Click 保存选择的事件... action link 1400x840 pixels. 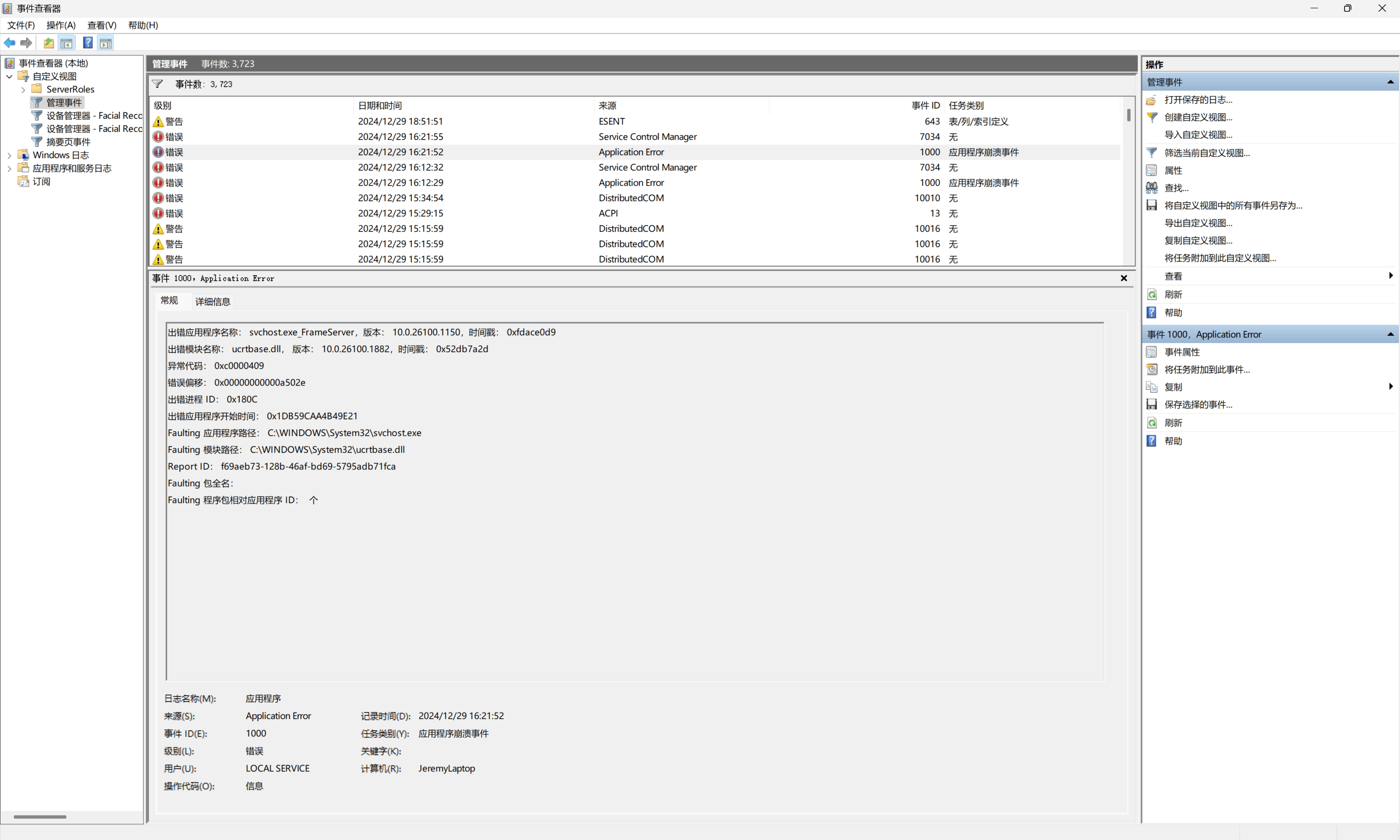click(1198, 405)
